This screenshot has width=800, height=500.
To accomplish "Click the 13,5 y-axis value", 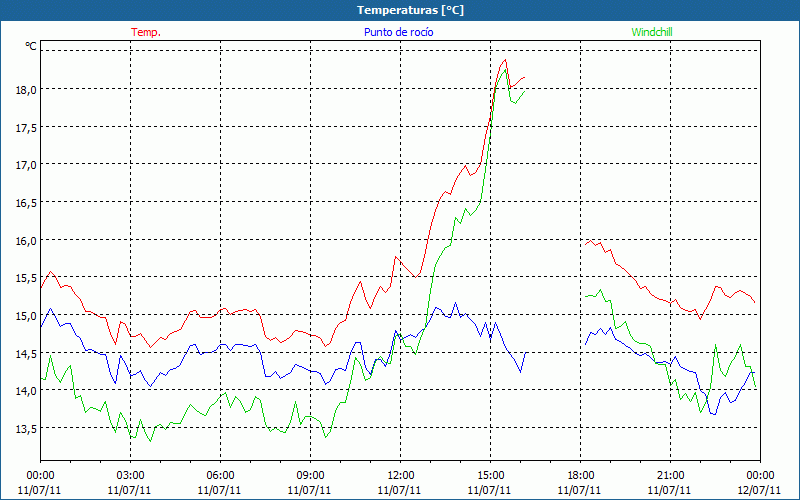I will (27, 429).
